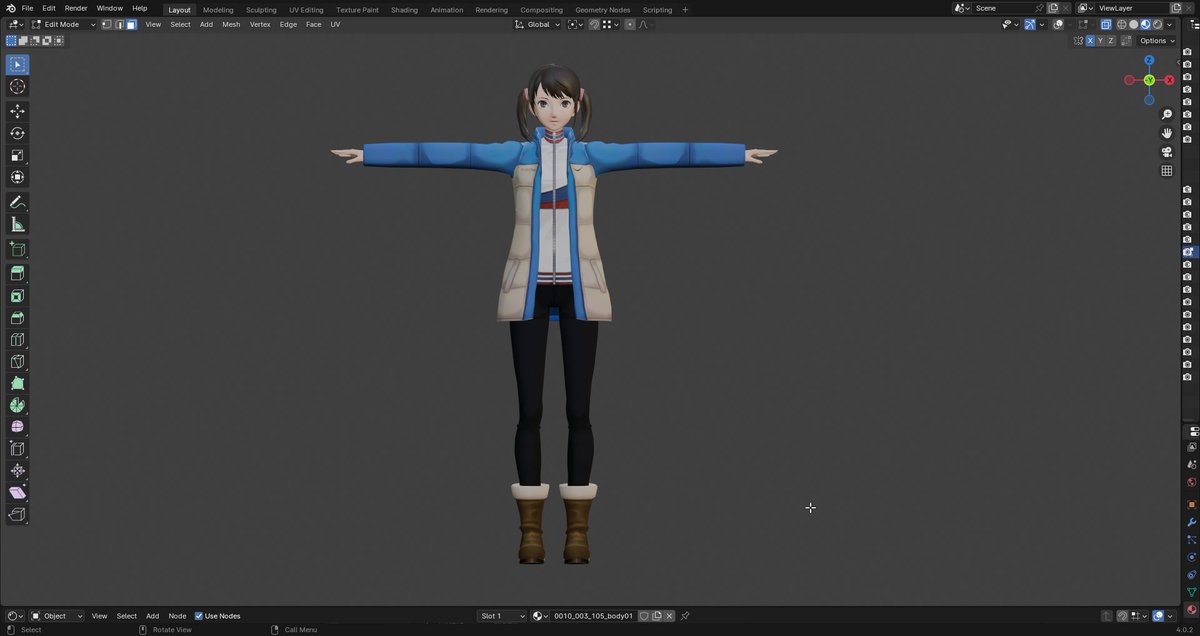Toggle Y-axis mesh symmetry
The width and height of the screenshot is (1200, 636).
click(1101, 41)
